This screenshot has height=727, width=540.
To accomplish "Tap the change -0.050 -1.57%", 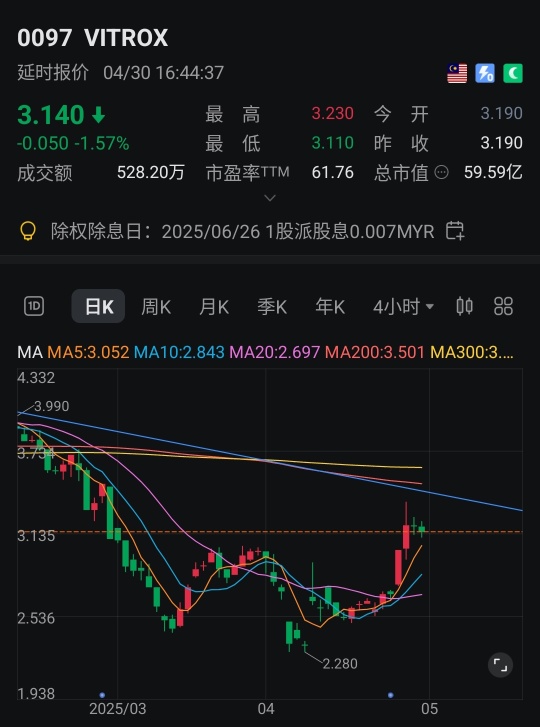I will 73,144.
